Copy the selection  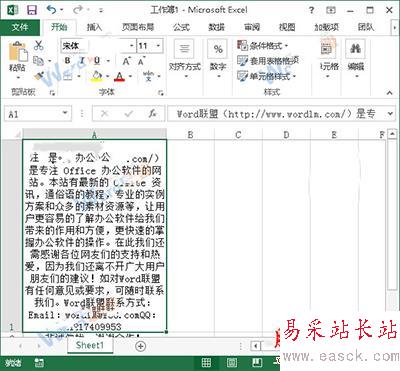pos(39,61)
